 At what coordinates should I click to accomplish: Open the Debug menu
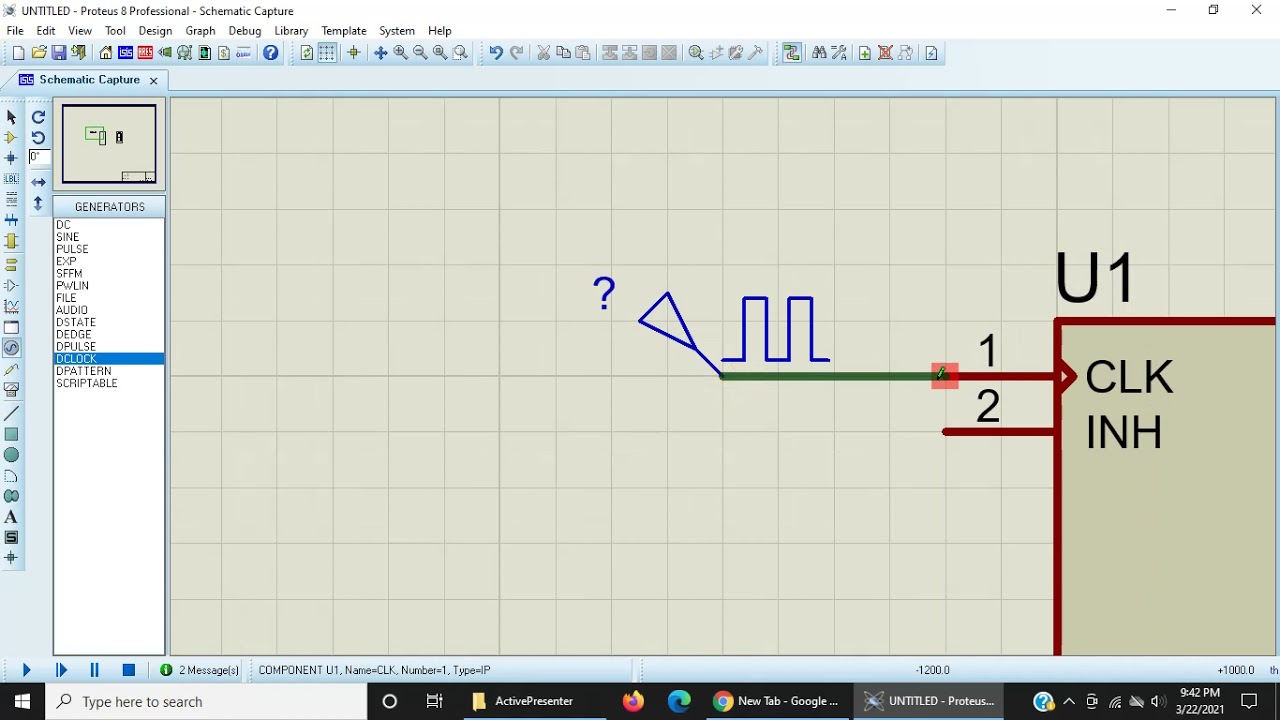click(x=244, y=31)
